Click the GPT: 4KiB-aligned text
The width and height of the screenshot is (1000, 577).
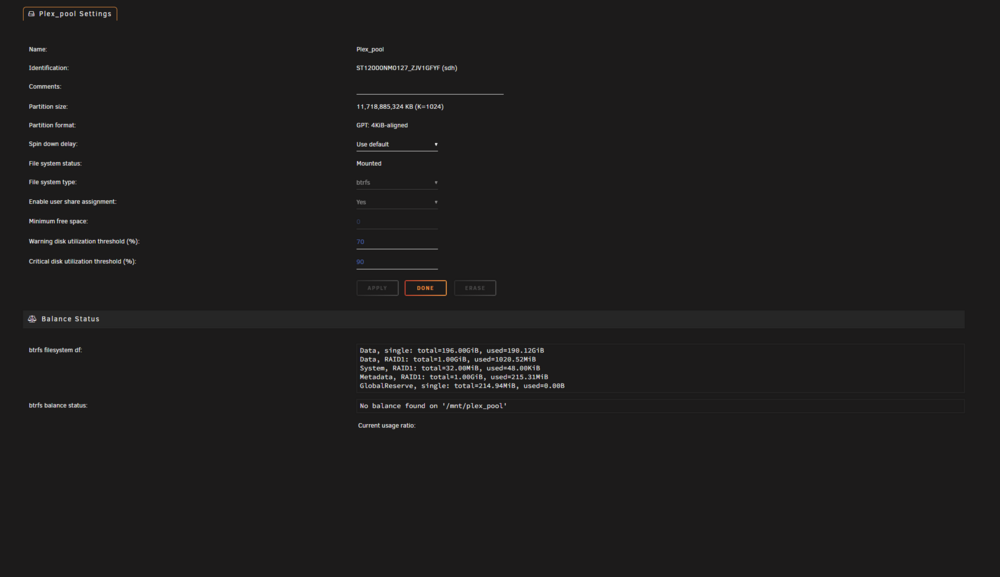(x=382, y=125)
